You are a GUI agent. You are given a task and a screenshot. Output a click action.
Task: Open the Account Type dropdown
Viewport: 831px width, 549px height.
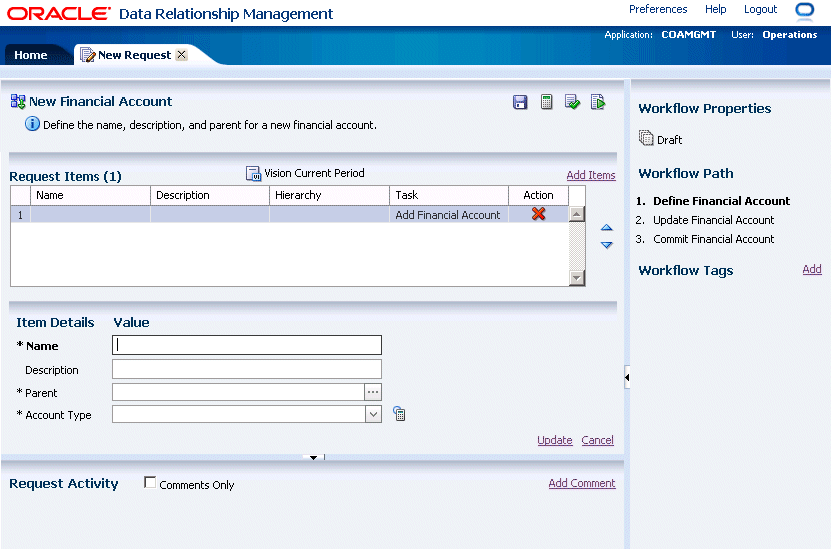pyautogui.click(x=373, y=414)
